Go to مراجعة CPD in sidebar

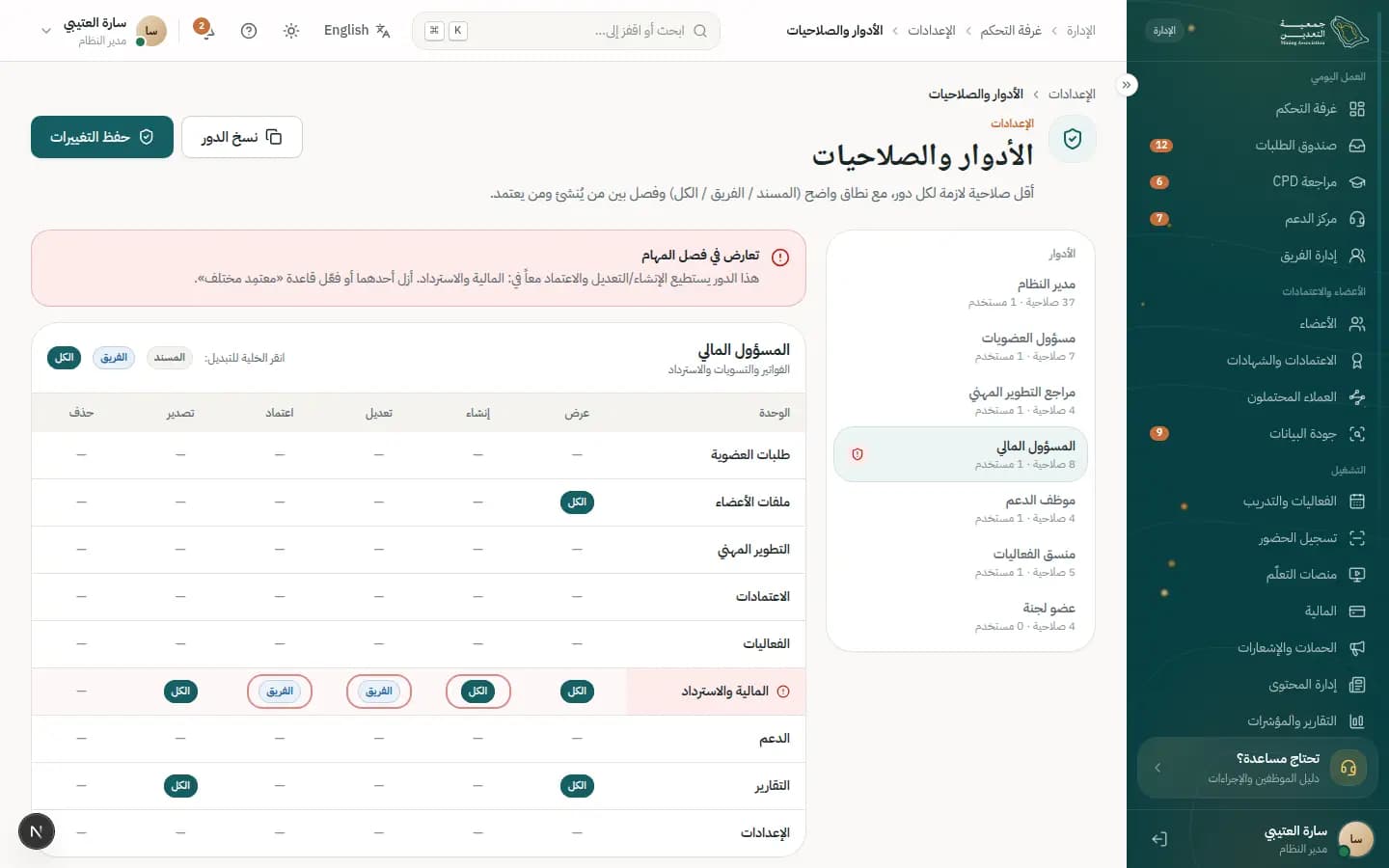click(1258, 182)
